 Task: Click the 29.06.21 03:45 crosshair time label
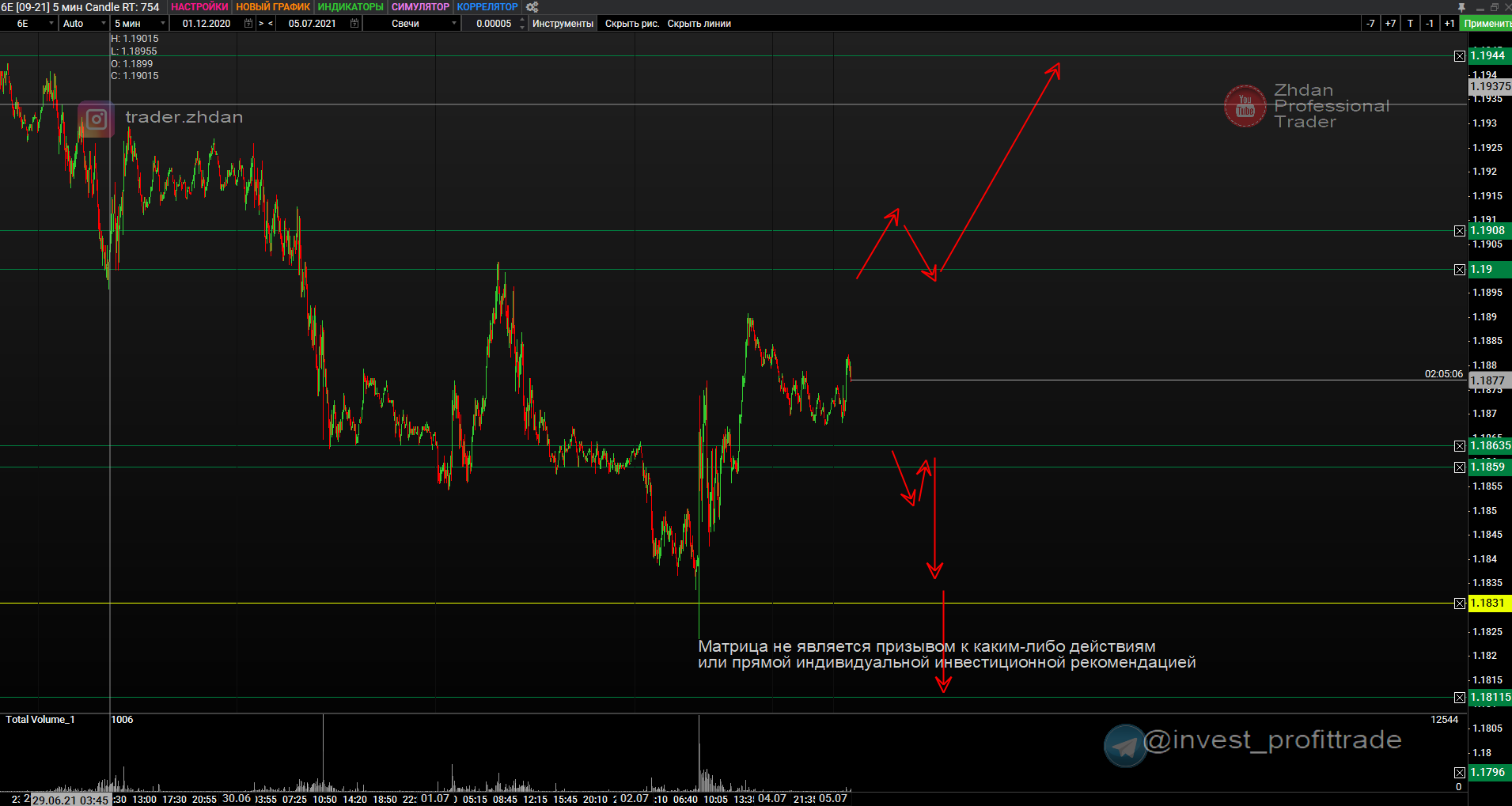coord(70,800)
